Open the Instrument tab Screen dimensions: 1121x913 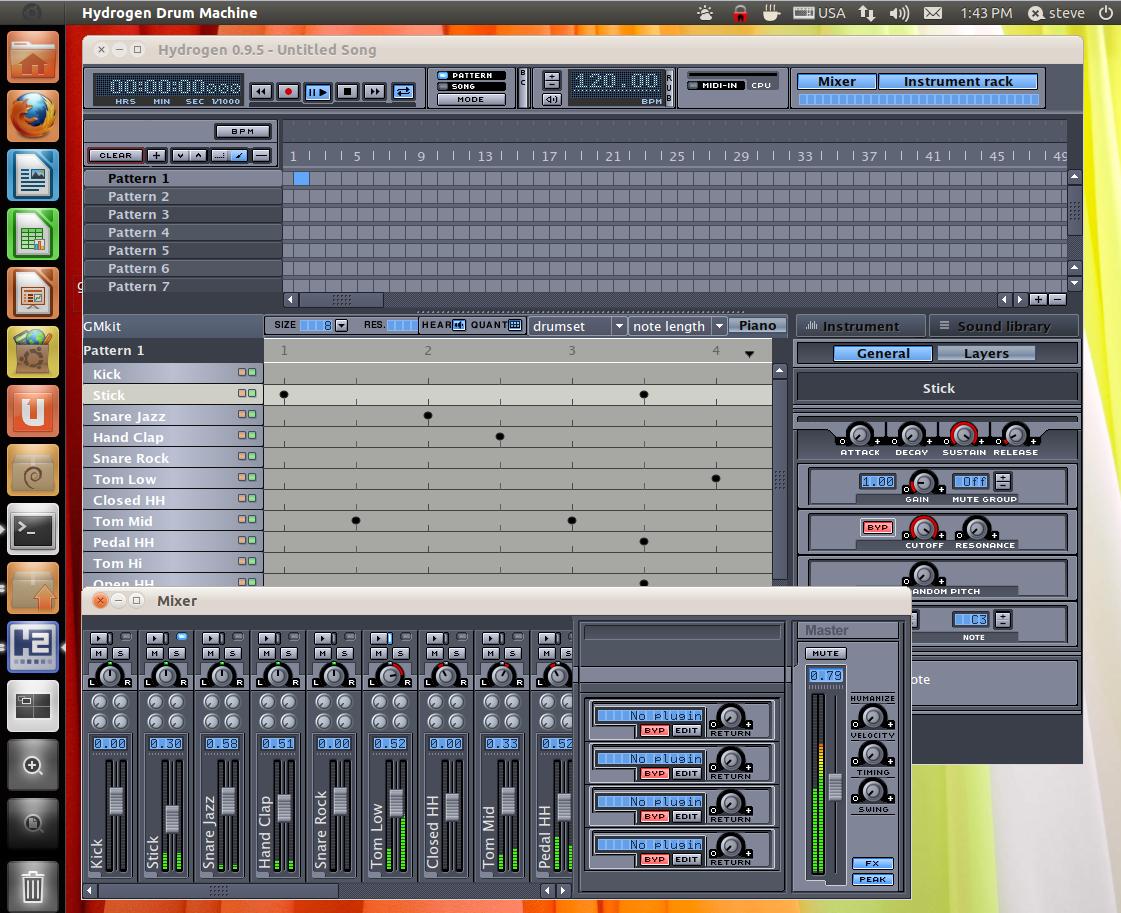[860, 326]
